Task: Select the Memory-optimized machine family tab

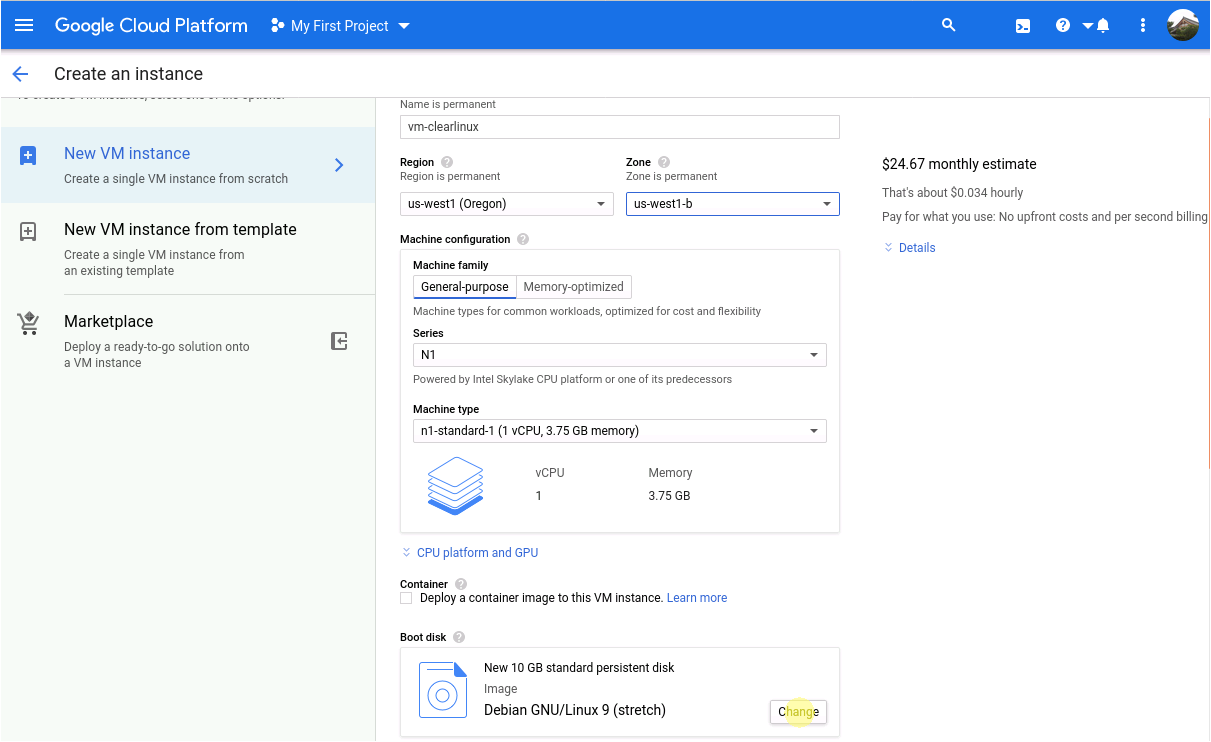Action: tap(573, 287)
